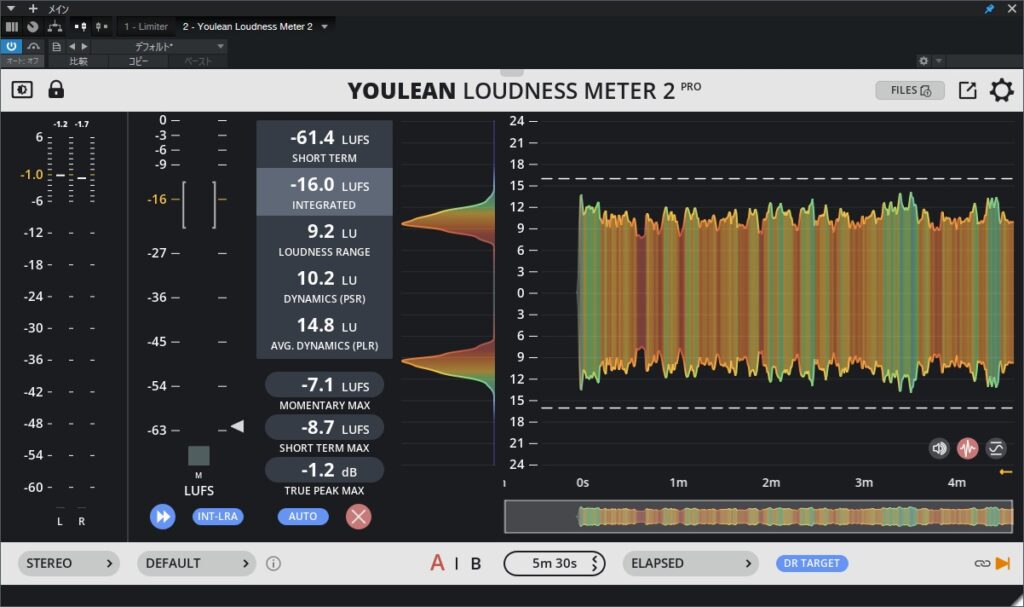The image size is (1024, 607).
Task: Select the 2 - Youlean Loudness Meter 2 tab
Action: point(248,27)
